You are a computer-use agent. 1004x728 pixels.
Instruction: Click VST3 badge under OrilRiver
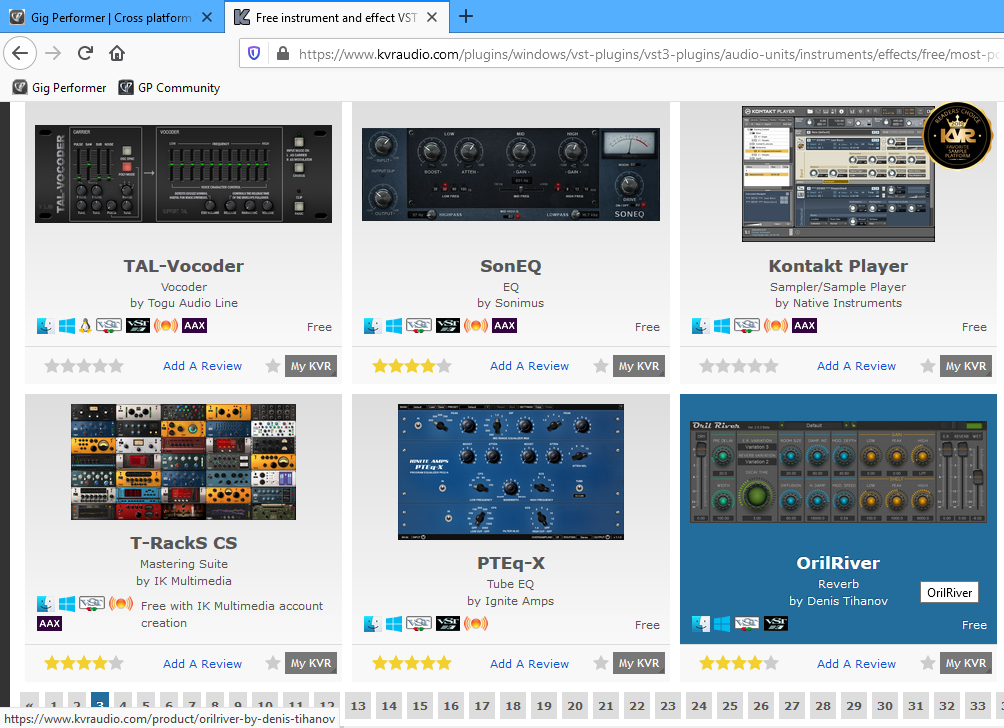tap(775, 624)
